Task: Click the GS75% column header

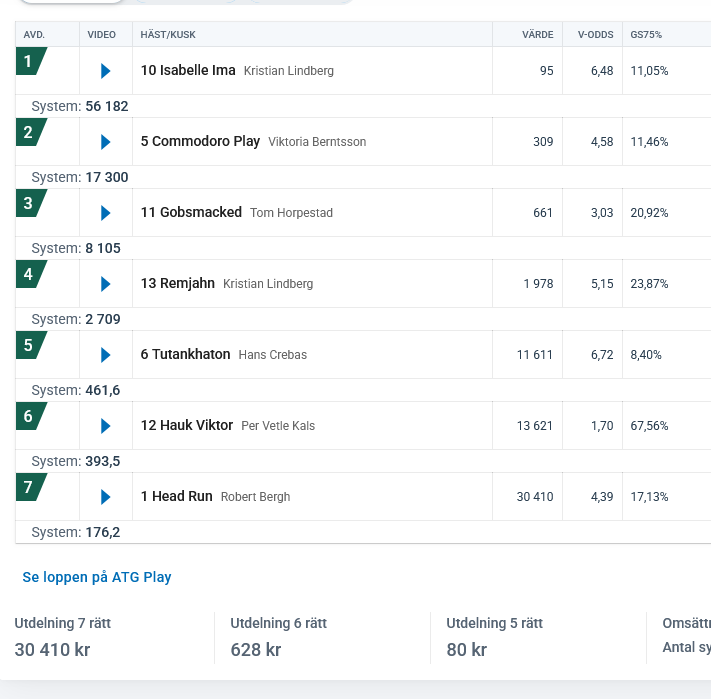Action: 646,35
